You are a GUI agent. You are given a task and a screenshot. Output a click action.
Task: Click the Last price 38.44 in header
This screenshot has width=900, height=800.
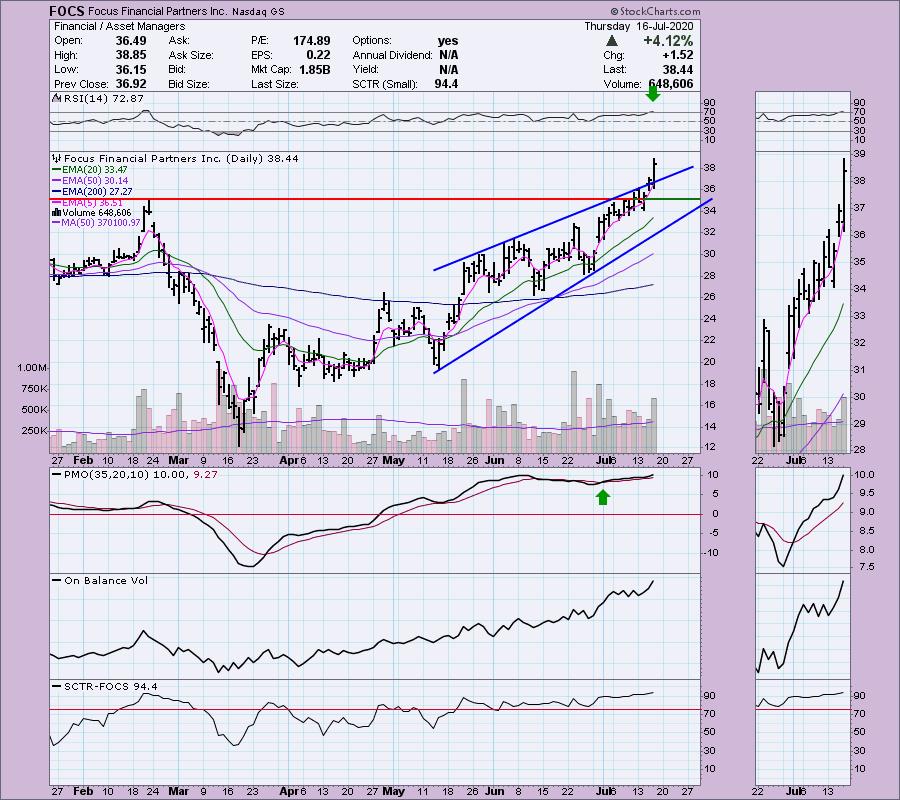(x=678, y=69)
